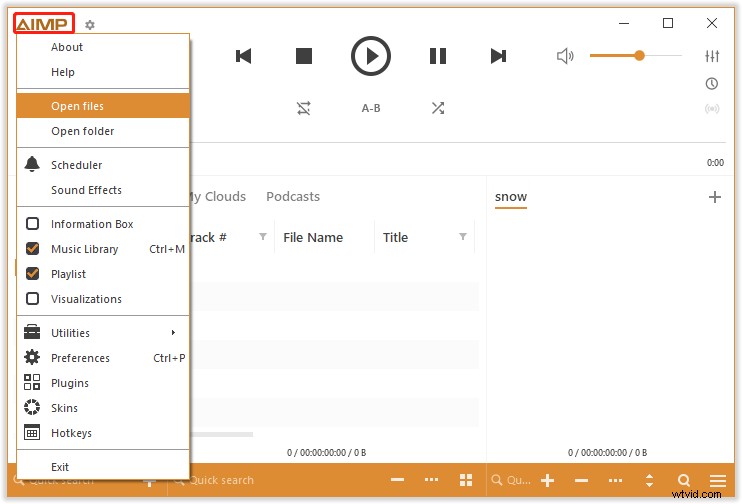Screen dimensions: 742x504
Task: Uncheck the Playlist checkbox
Action: pos(33,274)
